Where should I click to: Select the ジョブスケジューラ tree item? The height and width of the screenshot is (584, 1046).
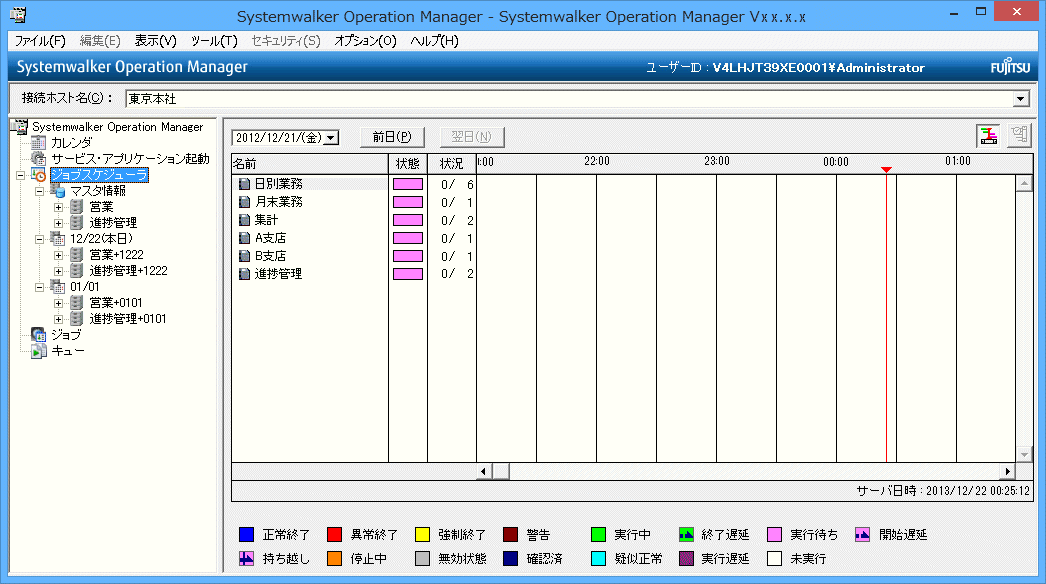tap(99, 175)
